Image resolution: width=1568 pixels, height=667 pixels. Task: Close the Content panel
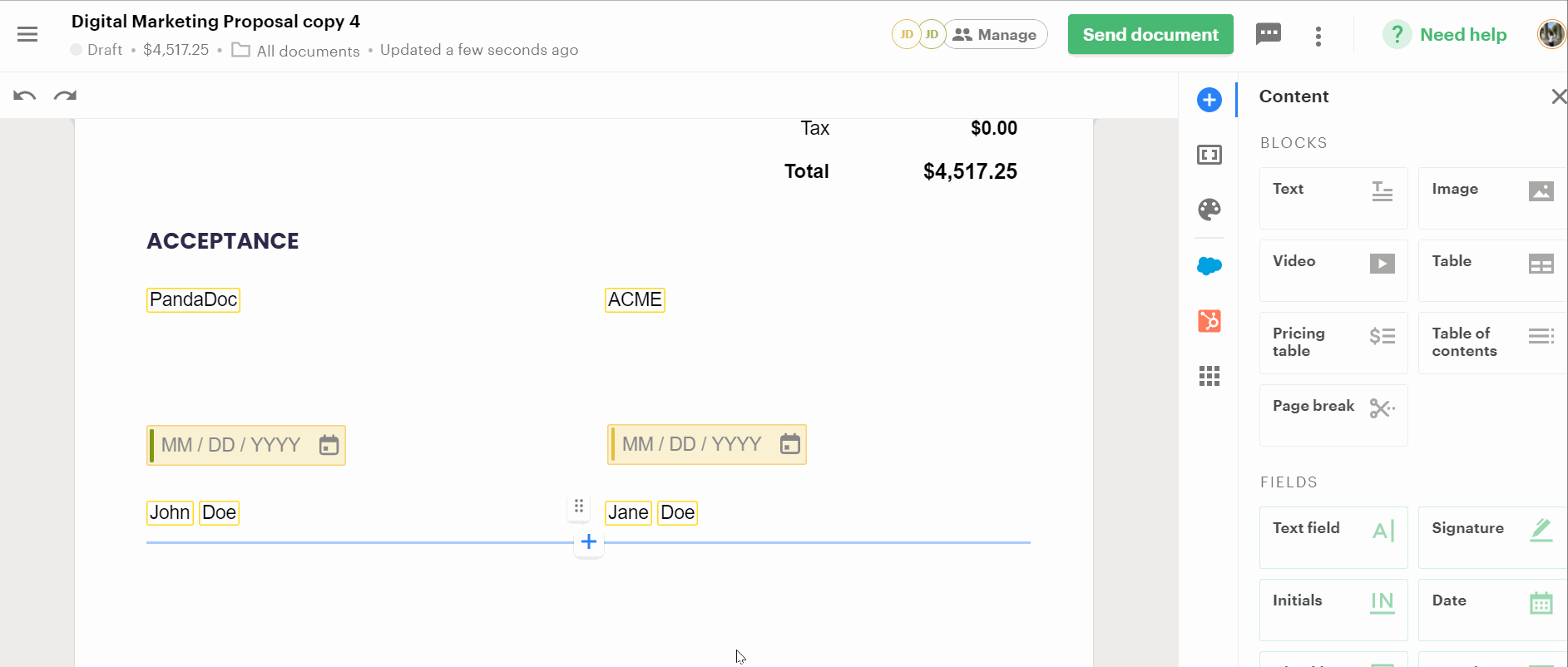1558,96
